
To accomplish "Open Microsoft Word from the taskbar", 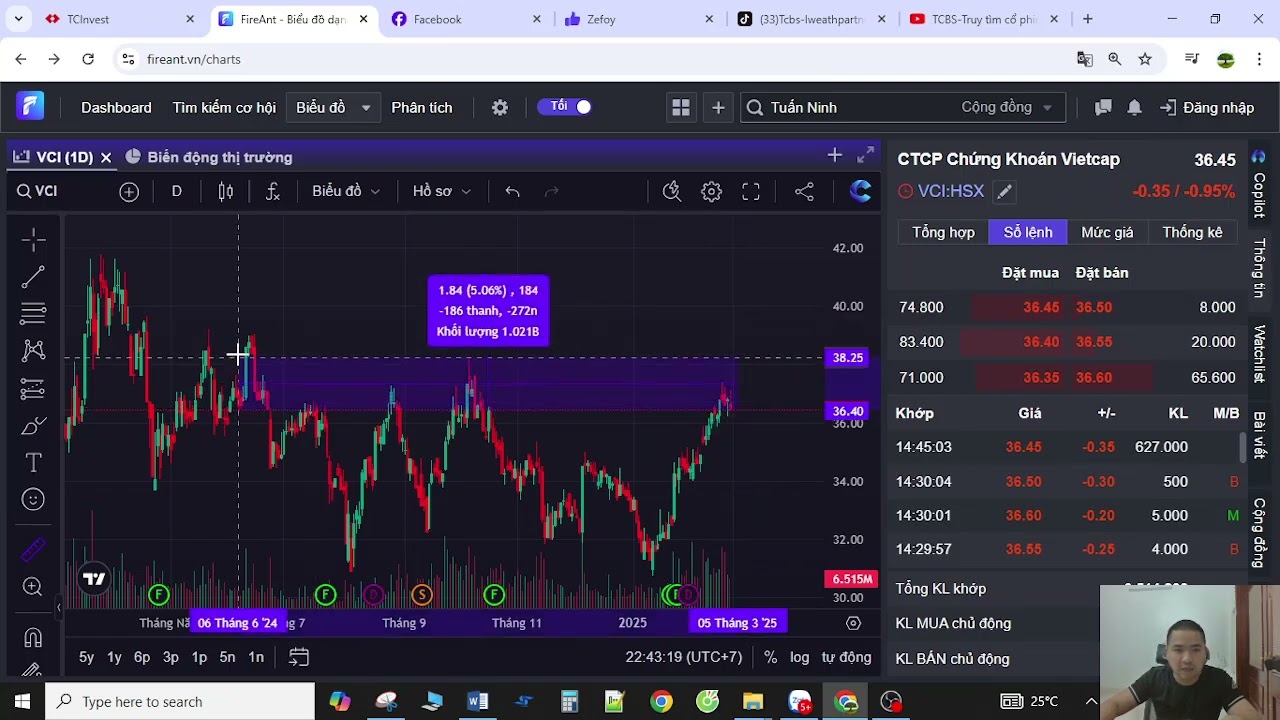I will (477, 701).
